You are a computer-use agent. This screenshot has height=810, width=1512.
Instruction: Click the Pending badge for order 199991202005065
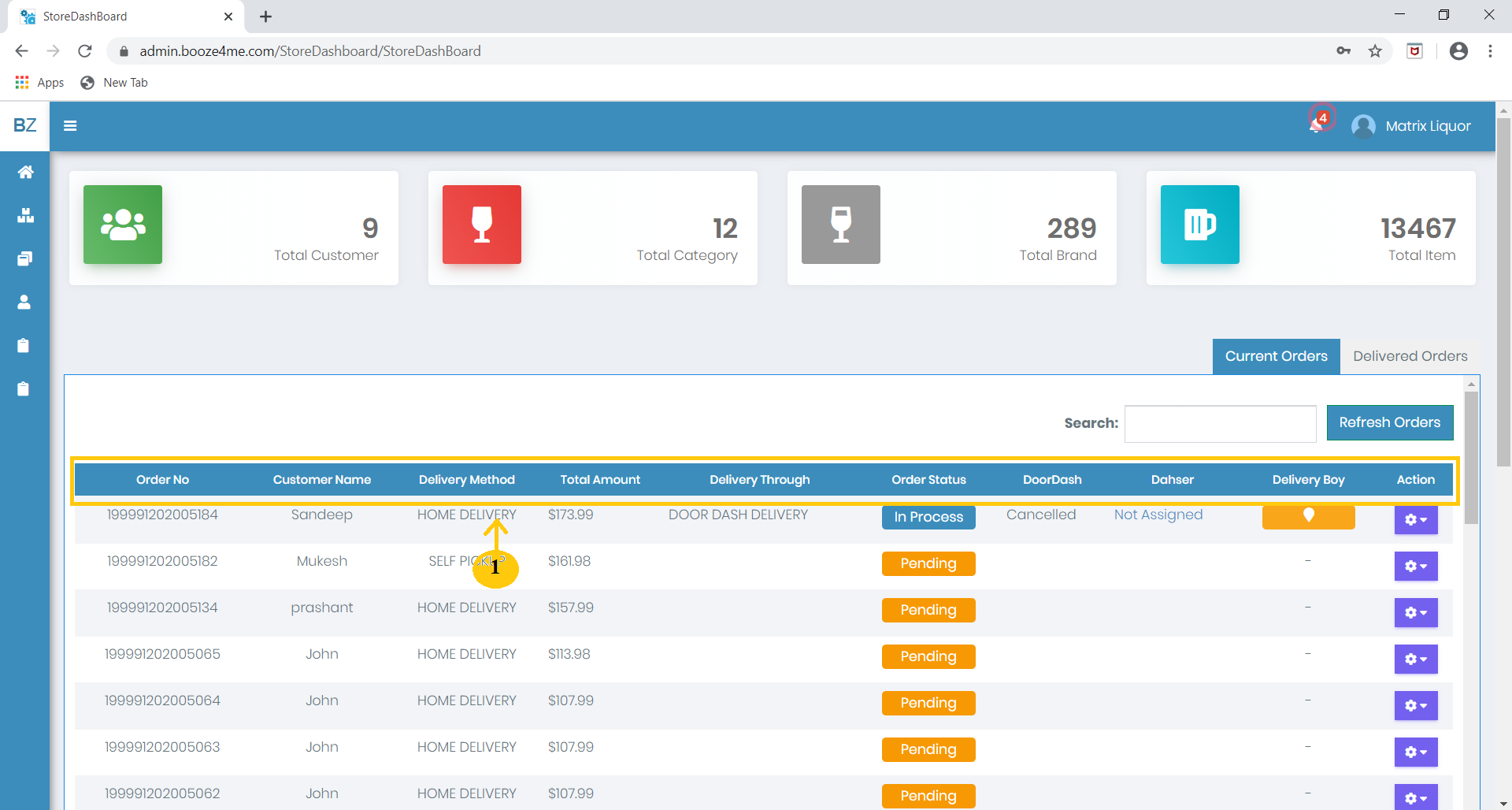tap(928, 656)
